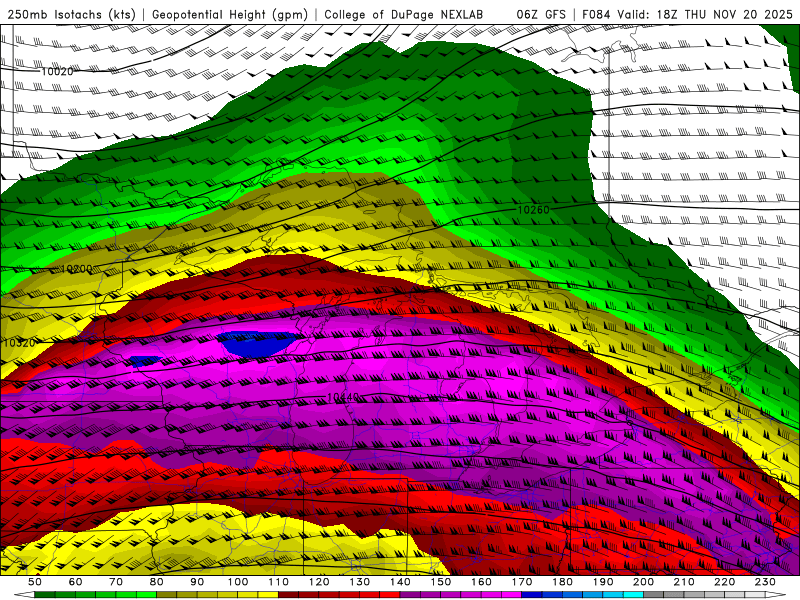800x600 pixels.
Task: Click the "F084" forecast hour text
Action: click(596, 14)
